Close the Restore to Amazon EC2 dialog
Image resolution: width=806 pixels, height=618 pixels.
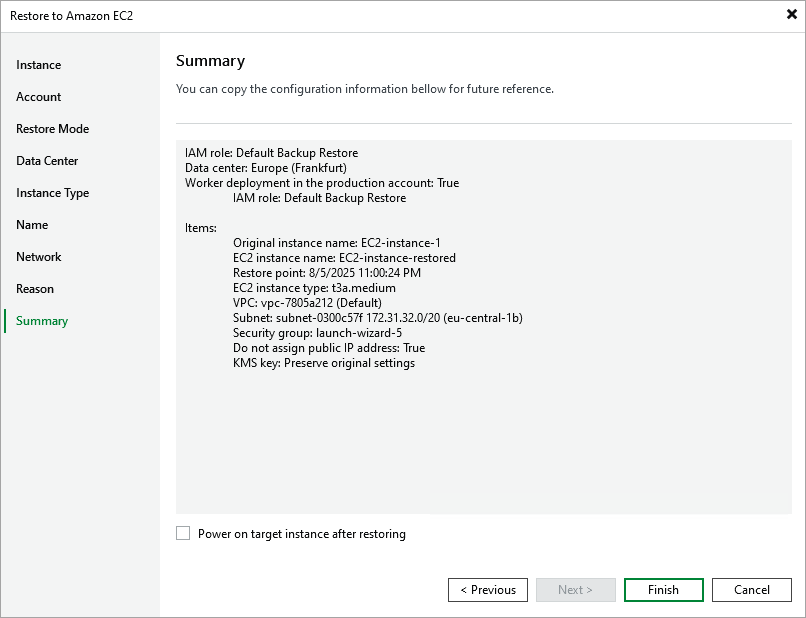pos(791,15)
